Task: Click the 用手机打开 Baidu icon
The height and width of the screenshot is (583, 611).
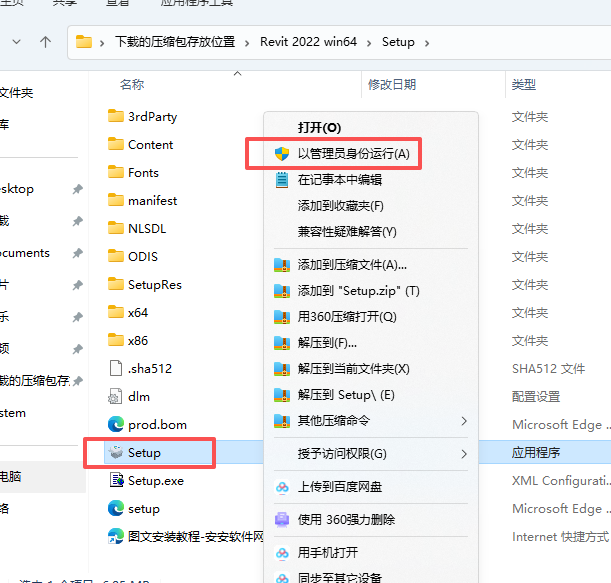Action: (x=282, y=553)
